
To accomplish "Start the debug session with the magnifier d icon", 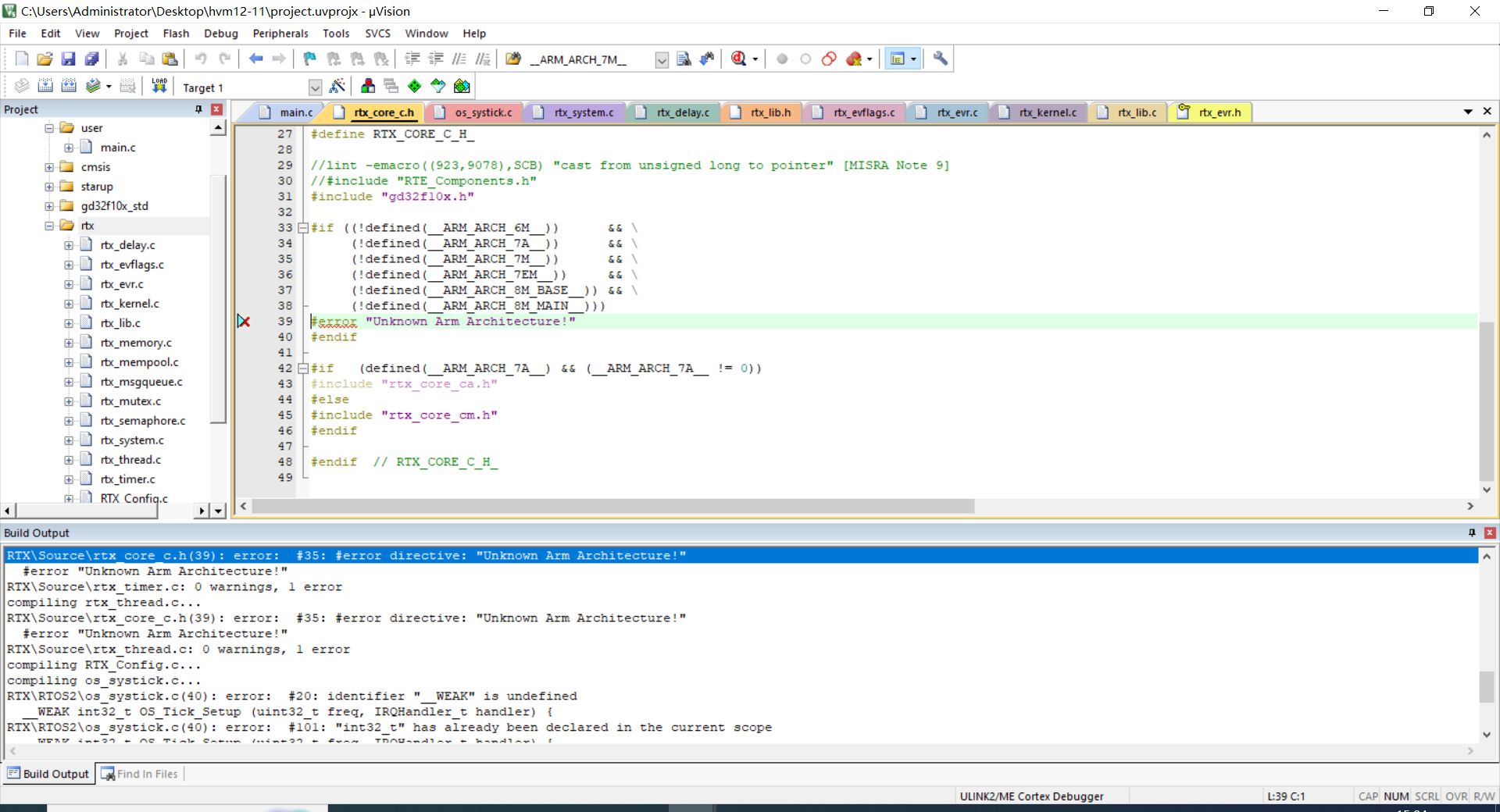I will pyautogui.click(x=738, y=59).
